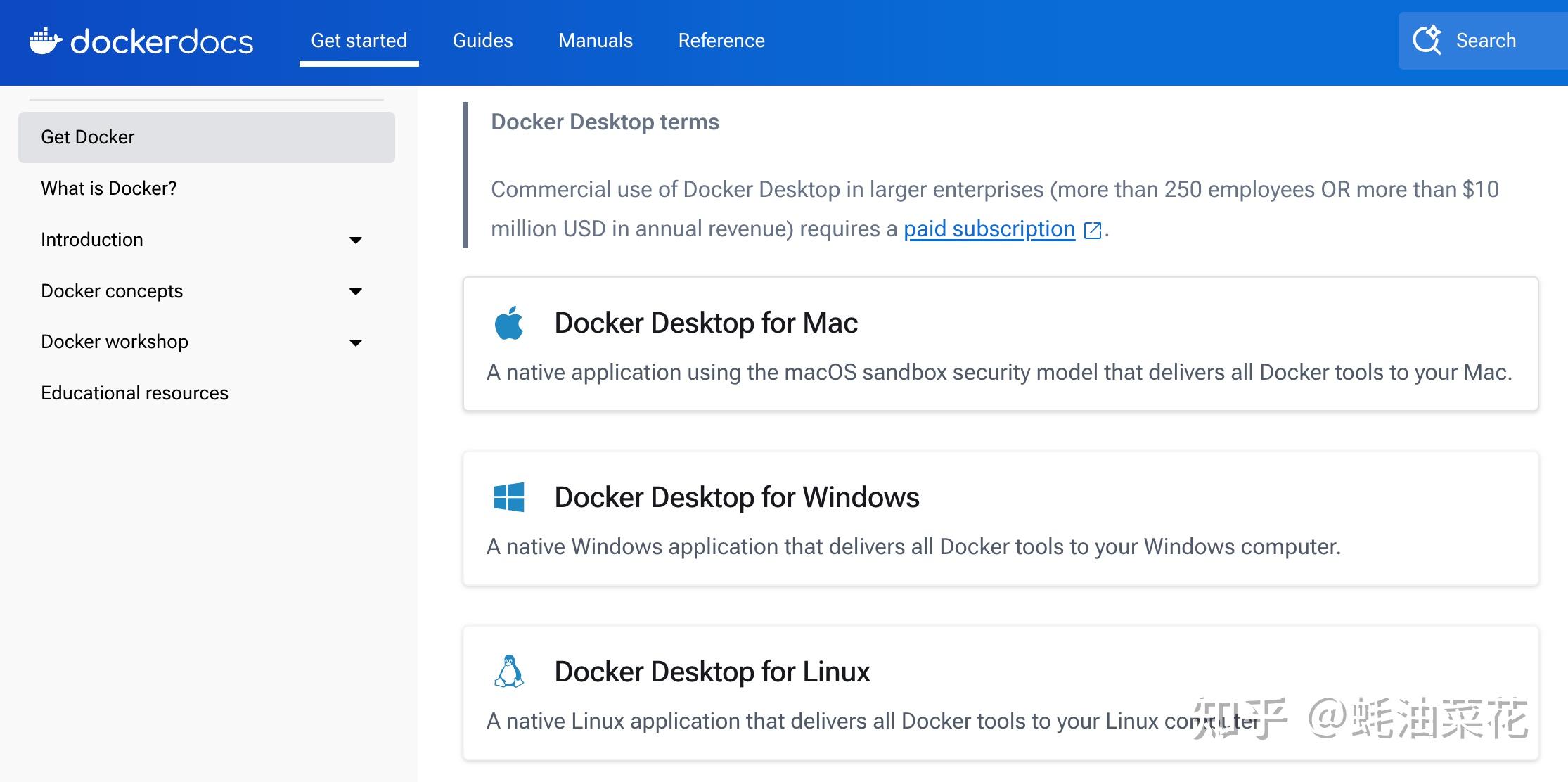The height and width of the screenshot is (782, 1568).
Task: Switch to the Guides tab
Action: pyautogui.click(x=482, y=41)
